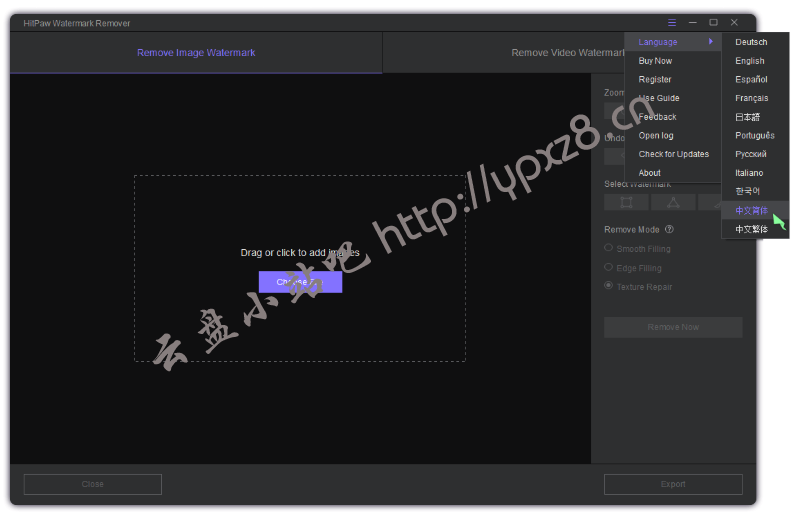Set language to 中文简体
799x517 pixels.
pos(756,210)
